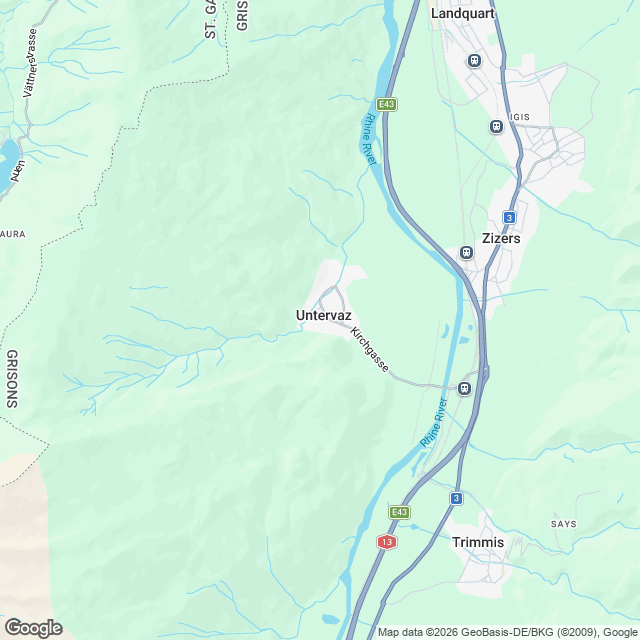Viewport: 640px width, 640px height.
Task: Click the SAYS locality label
Action: click(564, 524)
